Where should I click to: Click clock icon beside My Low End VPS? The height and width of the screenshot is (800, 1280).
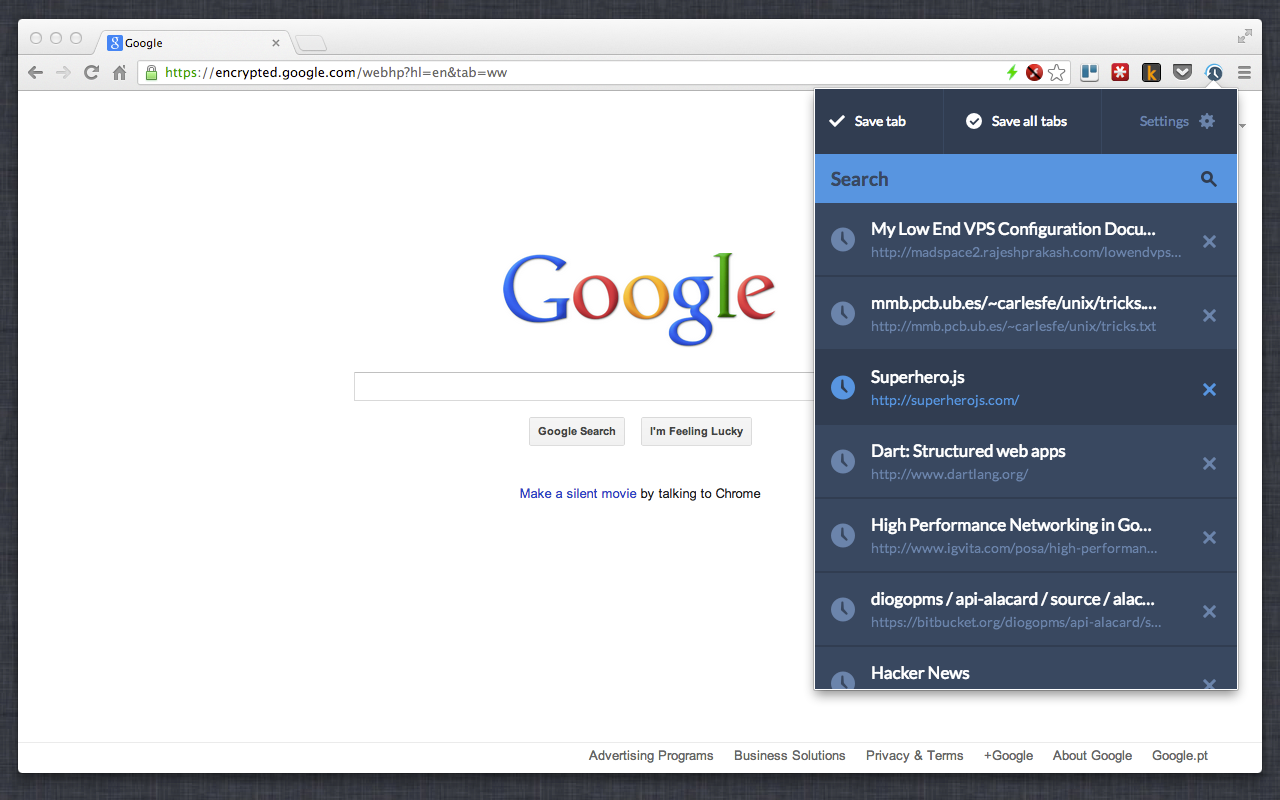coord(843,240)
